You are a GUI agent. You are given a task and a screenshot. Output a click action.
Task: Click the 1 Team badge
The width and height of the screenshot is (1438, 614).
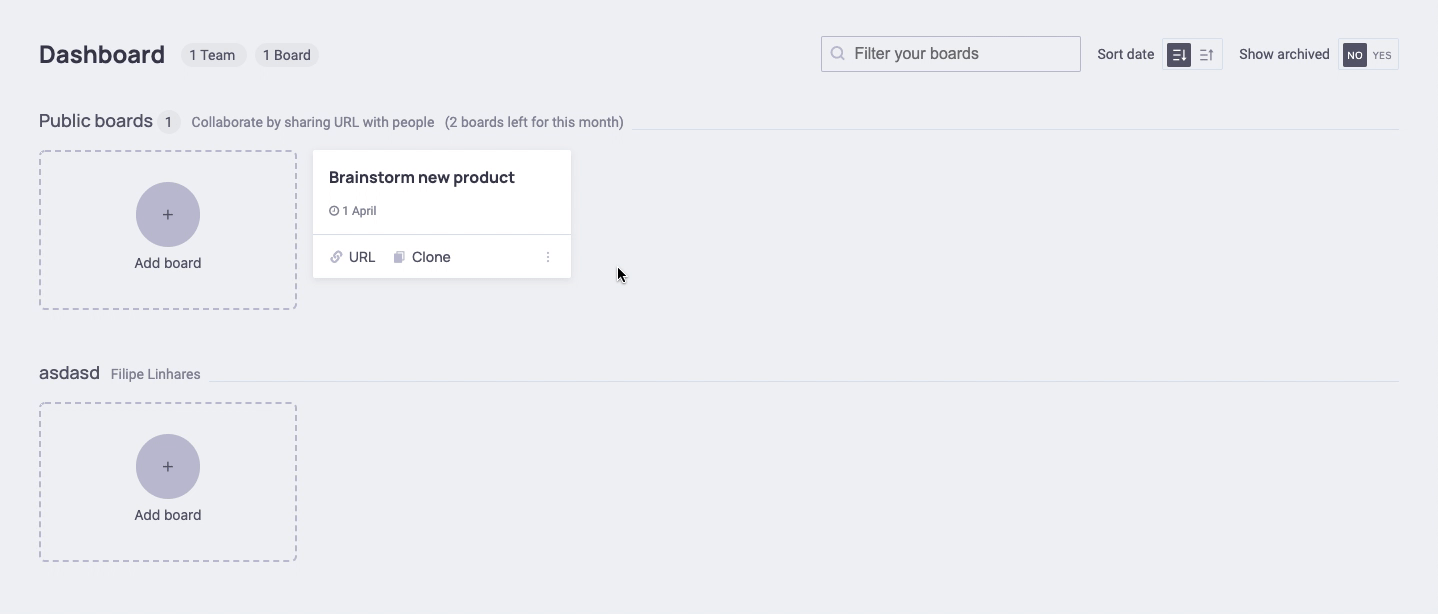(212, 55)
